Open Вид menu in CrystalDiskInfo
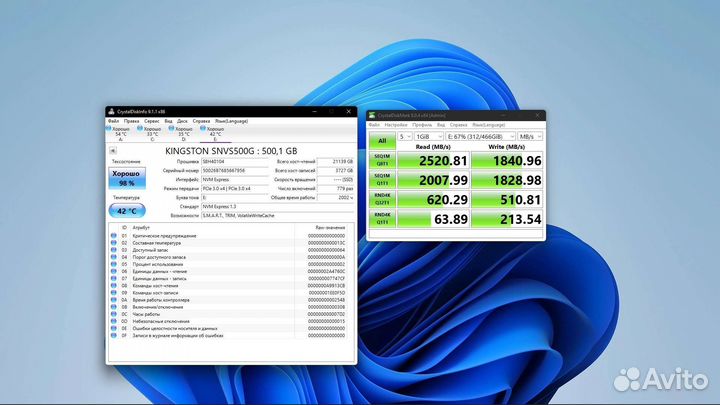Image resolution: width=720 pixels, height=405 pixels. pos(169,121)
